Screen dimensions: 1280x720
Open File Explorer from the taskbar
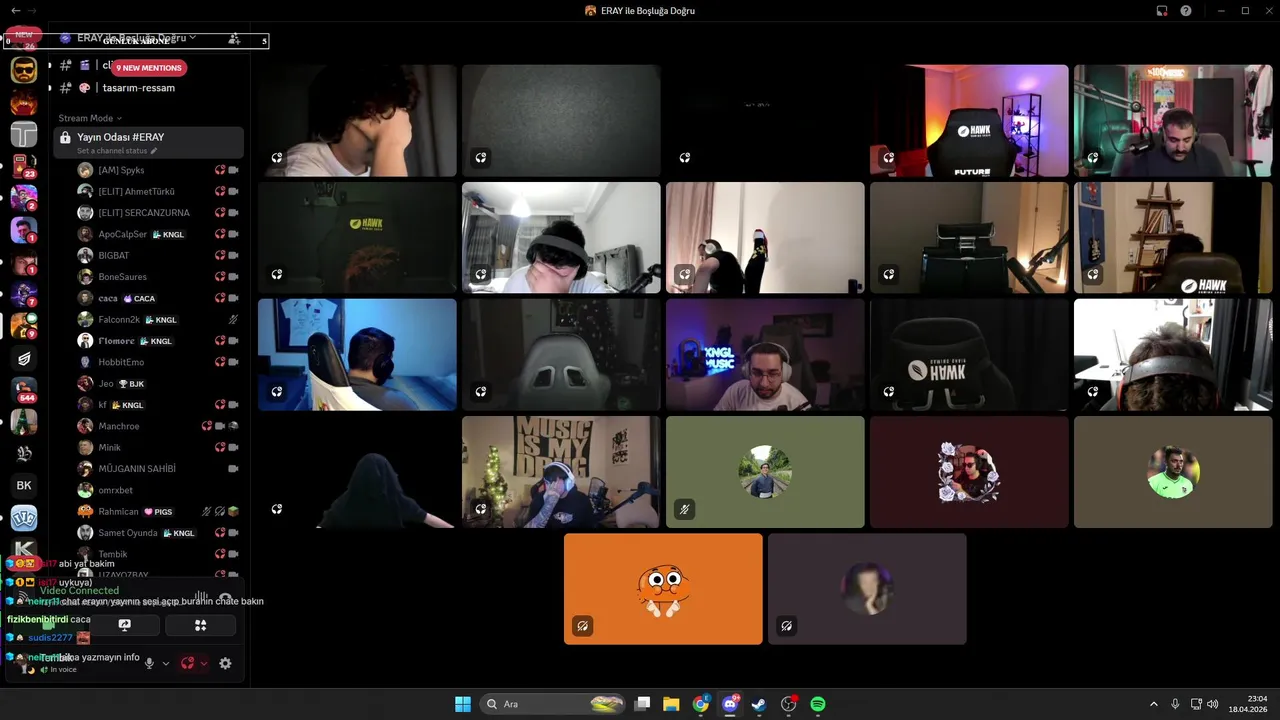(x=671, y=704)
